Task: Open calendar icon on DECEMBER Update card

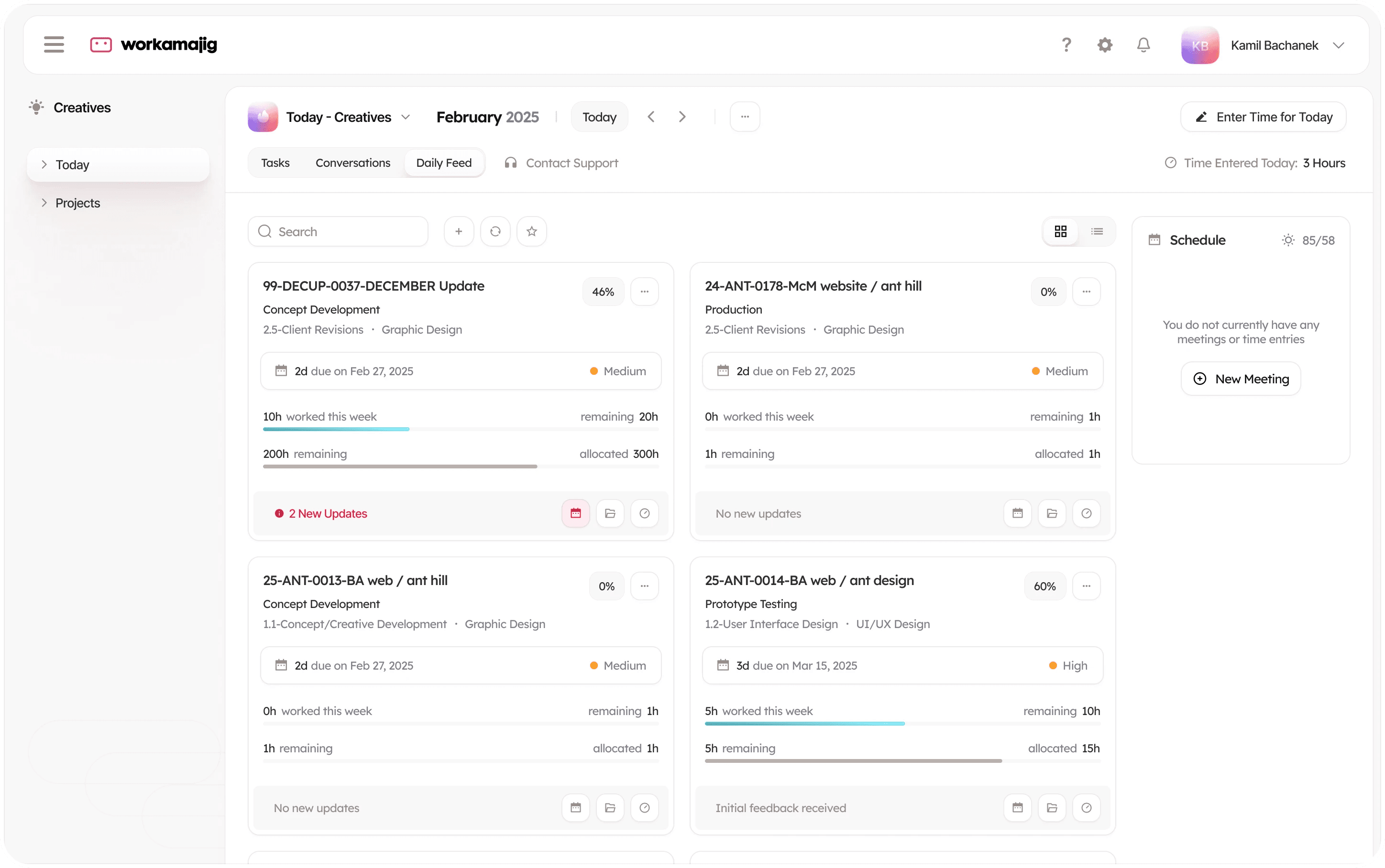Action: click(x=575, y=513)
